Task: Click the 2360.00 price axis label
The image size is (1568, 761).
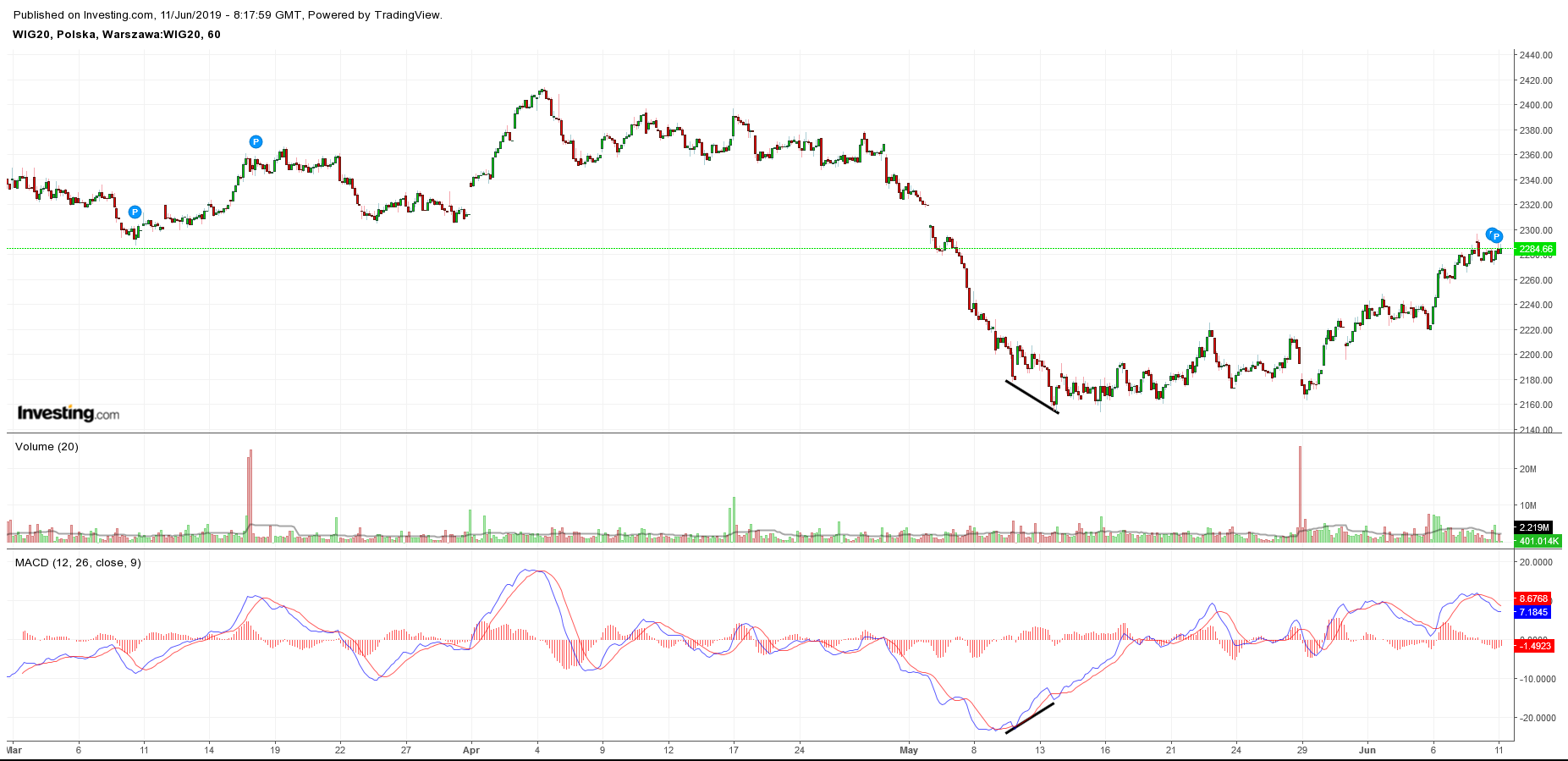Action: point(1536,155)
